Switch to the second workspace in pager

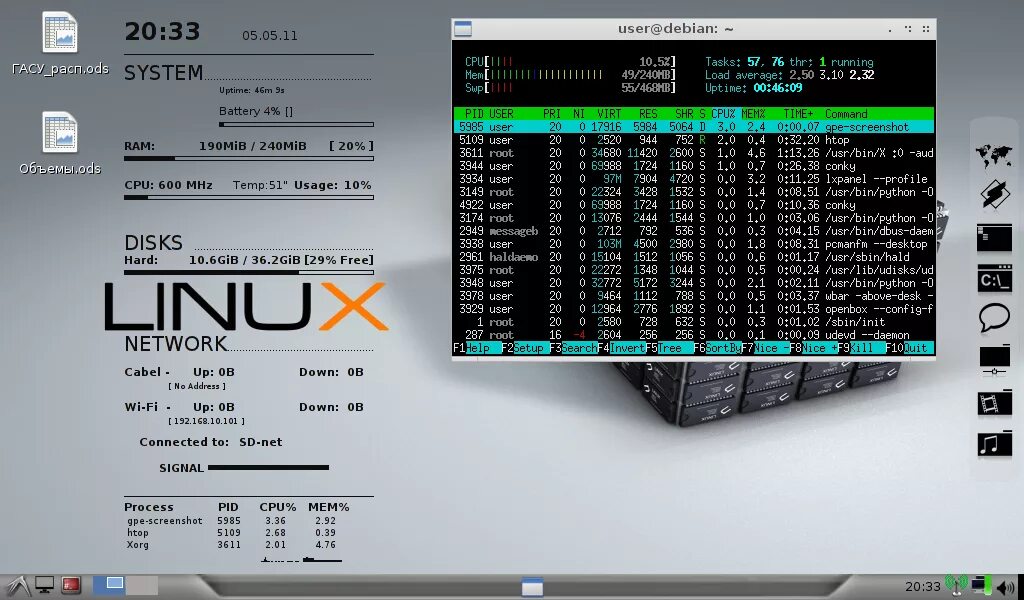point(142,584)
